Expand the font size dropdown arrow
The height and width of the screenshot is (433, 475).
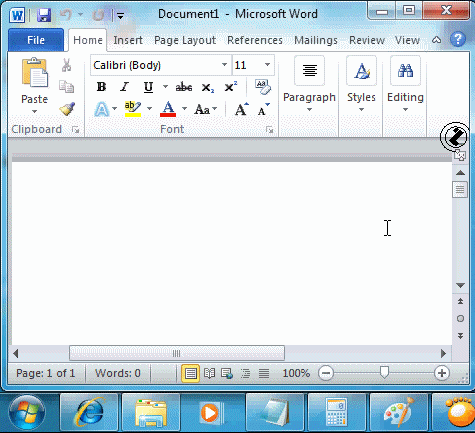pos(267,65)
